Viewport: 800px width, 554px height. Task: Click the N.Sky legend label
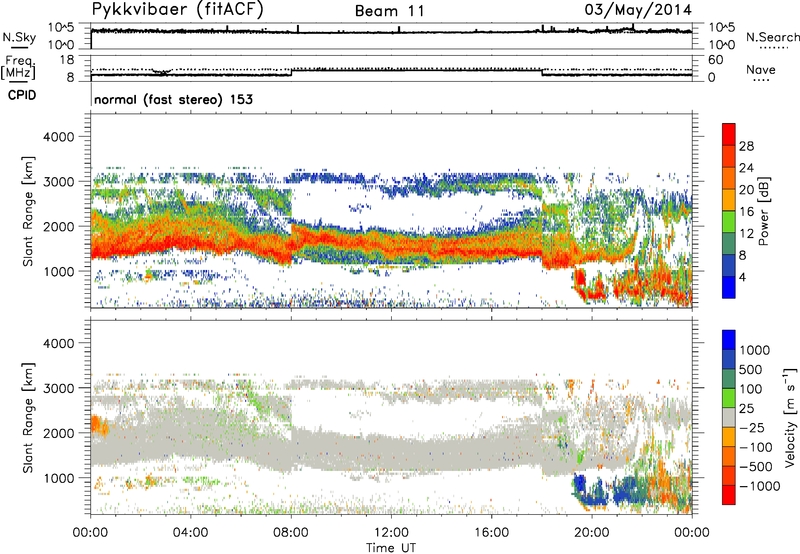(x=19, y=37)
